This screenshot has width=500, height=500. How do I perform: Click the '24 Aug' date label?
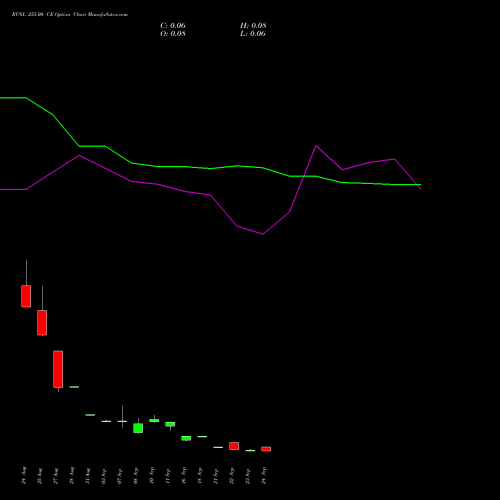[x=24, y=475]
